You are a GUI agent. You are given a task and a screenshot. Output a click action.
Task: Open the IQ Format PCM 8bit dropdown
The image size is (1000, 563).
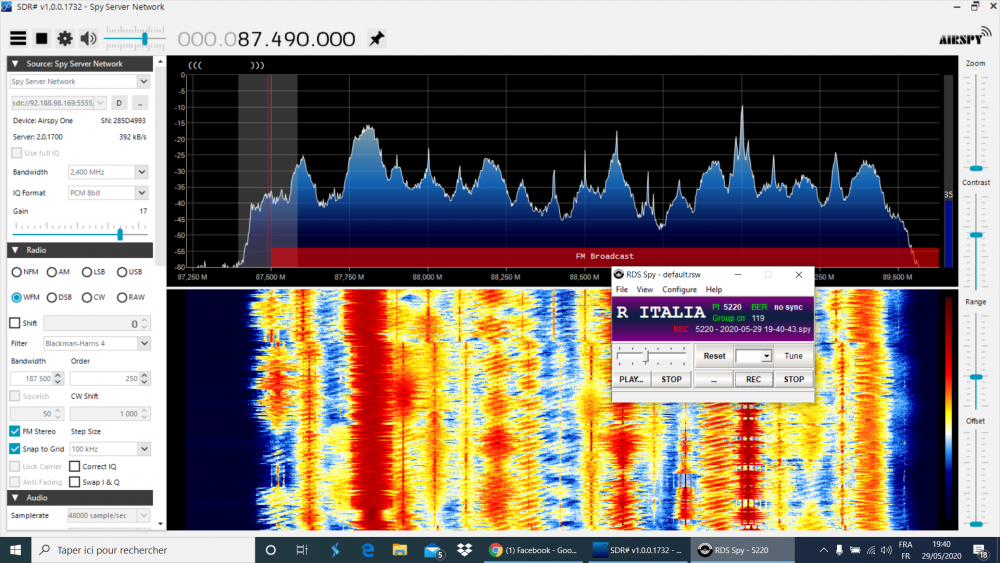[142, 193]
